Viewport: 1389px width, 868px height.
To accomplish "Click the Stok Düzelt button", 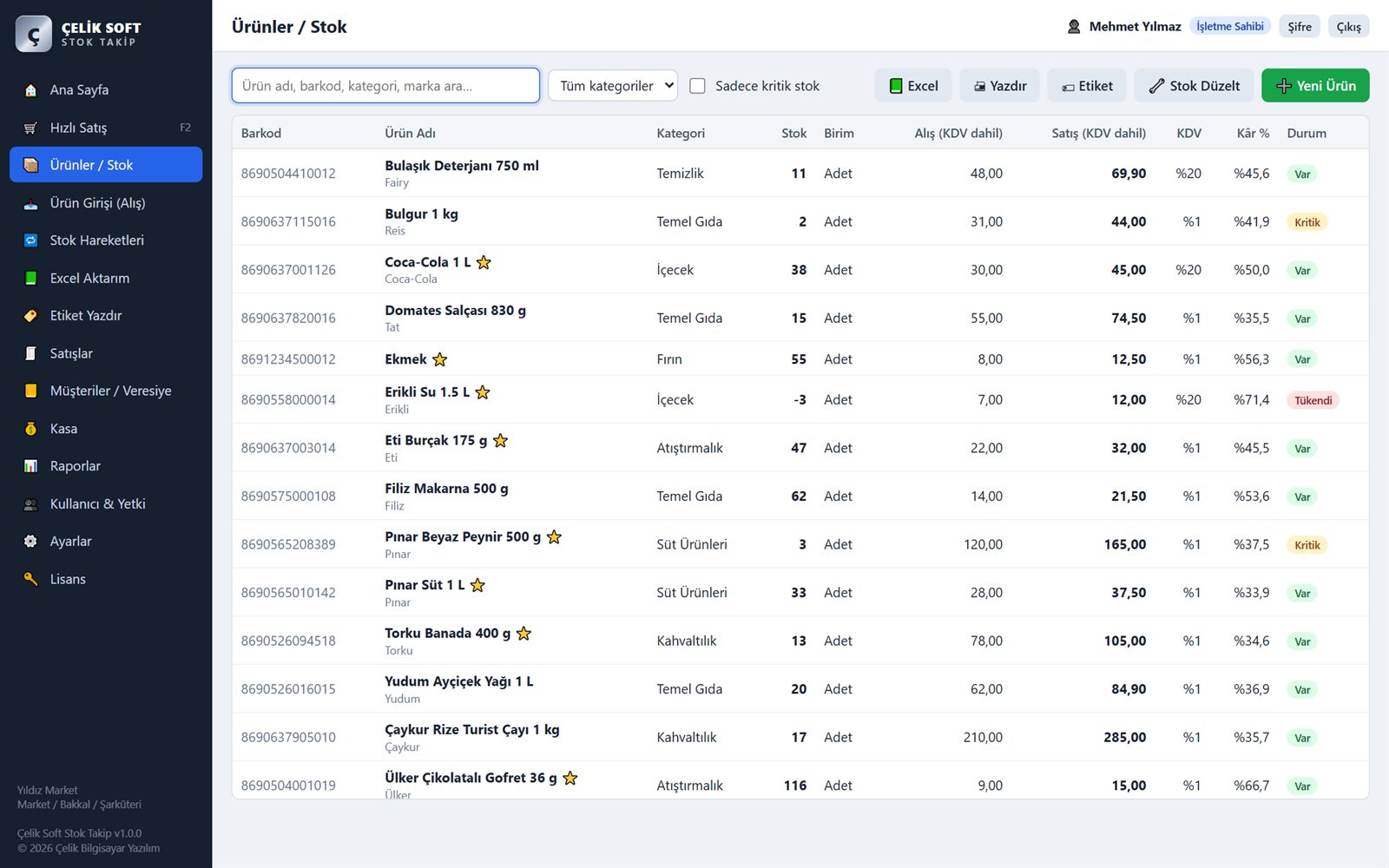I will tap(1194, 86).
